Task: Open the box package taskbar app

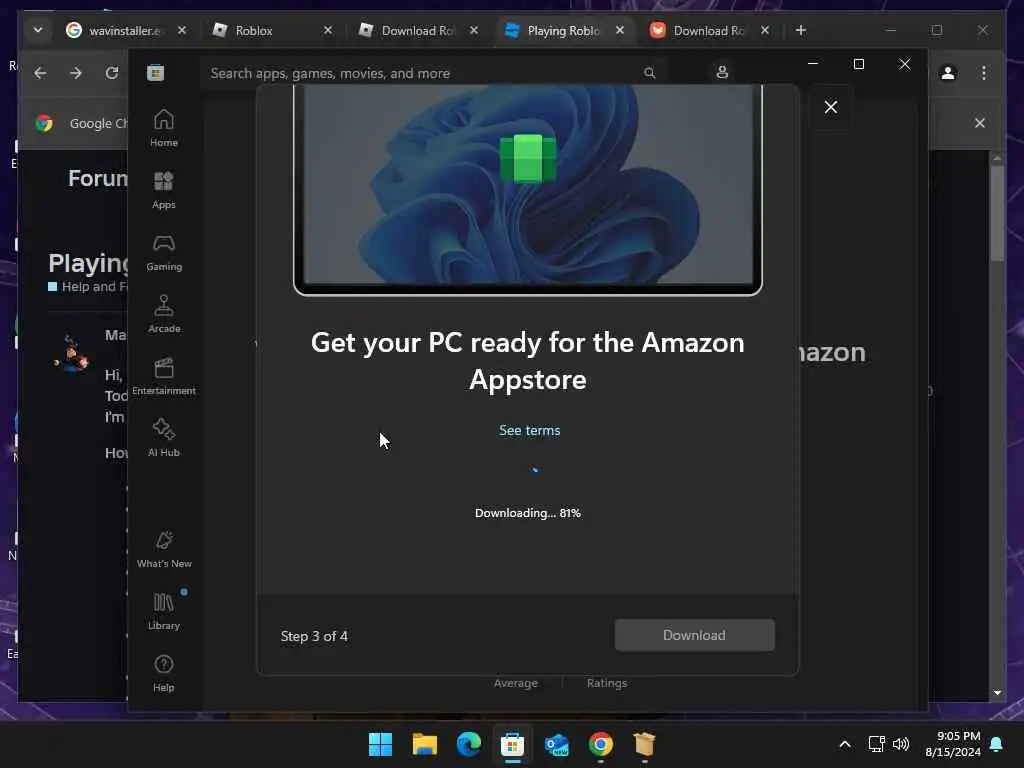Action: 644,744
